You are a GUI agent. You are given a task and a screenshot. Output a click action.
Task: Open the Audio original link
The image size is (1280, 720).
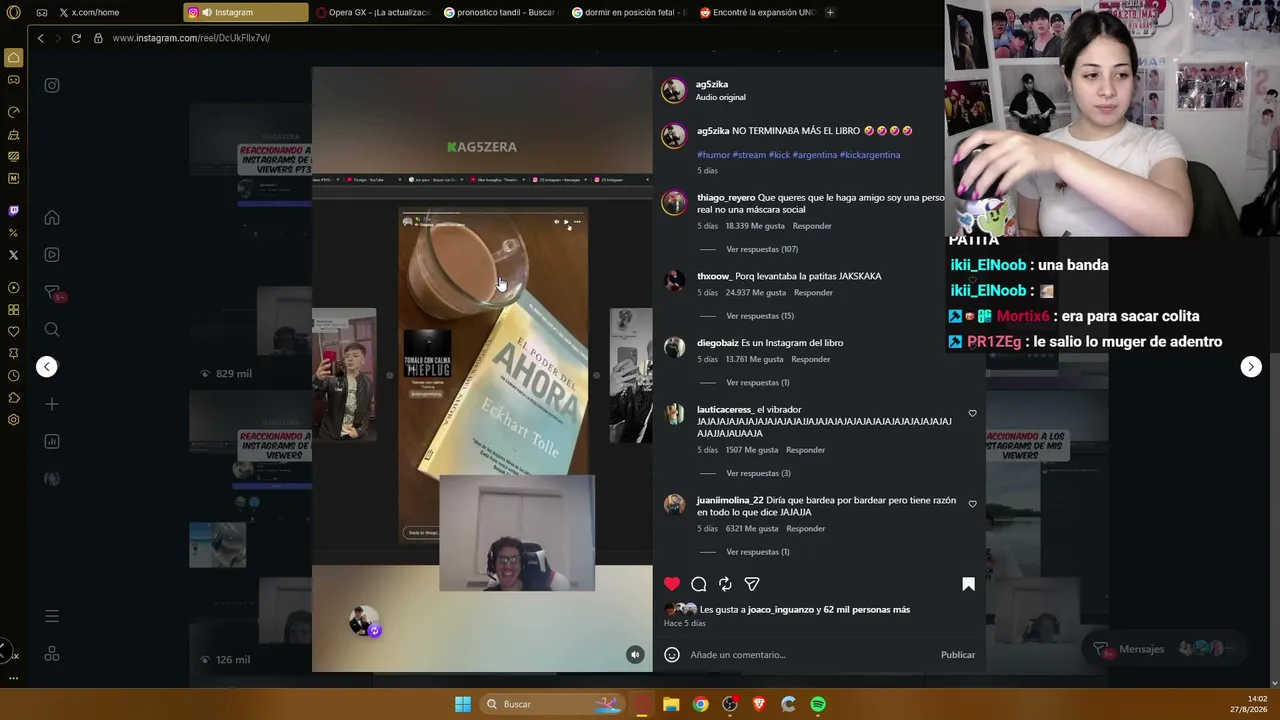[721, 98]
